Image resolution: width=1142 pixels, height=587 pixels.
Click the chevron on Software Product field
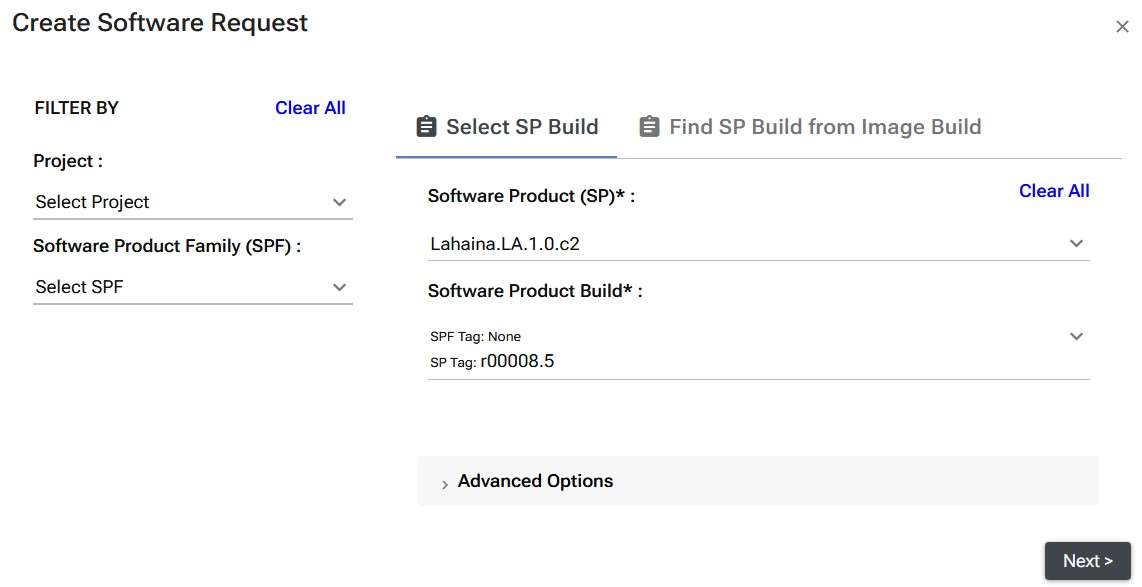point(1077,242)
